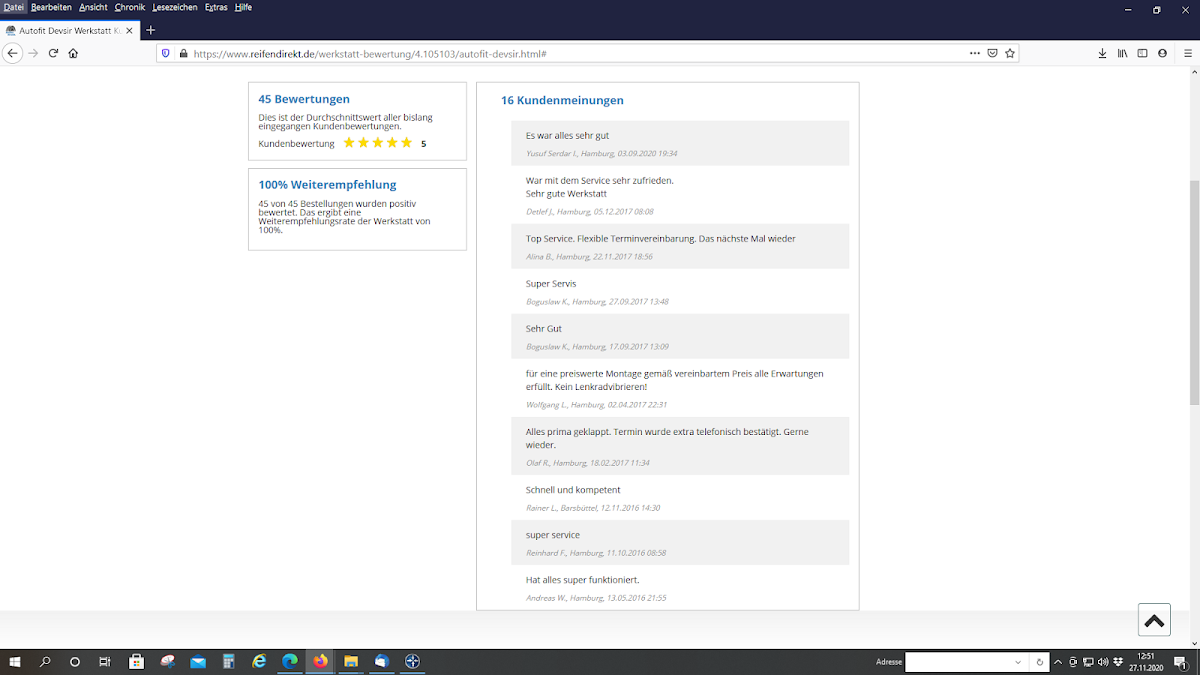
Task: Click the scroll-to-top arrow button
Action: pyautogui.click(x=1153, y=620)
